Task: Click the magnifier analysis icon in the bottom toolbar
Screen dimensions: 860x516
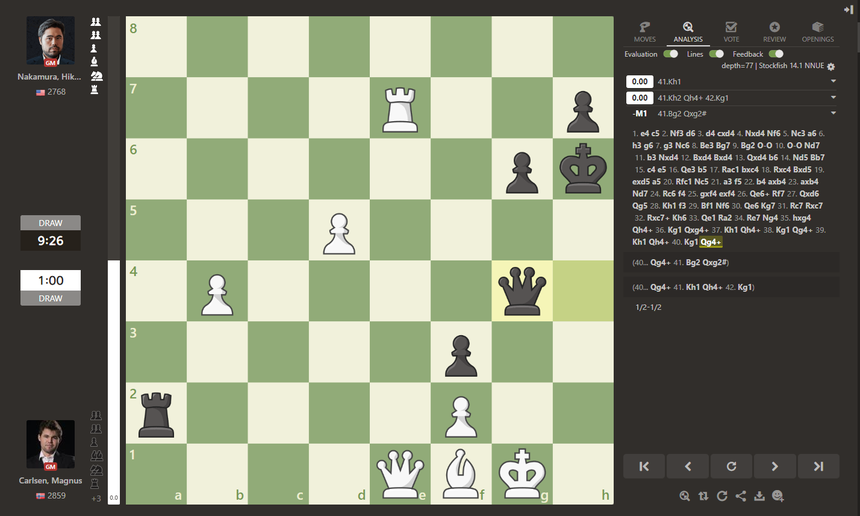Action: 684,496
